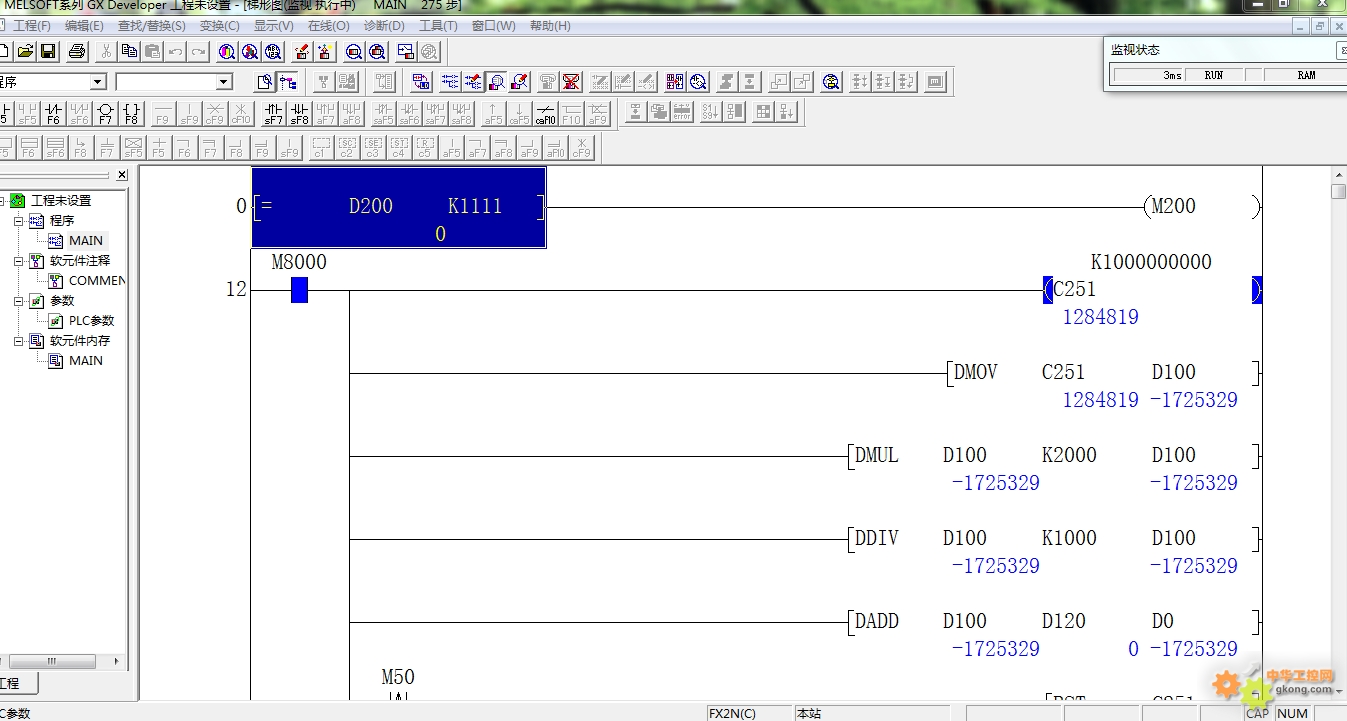Open the 显示(V) menu

click(x=273, y=26)
